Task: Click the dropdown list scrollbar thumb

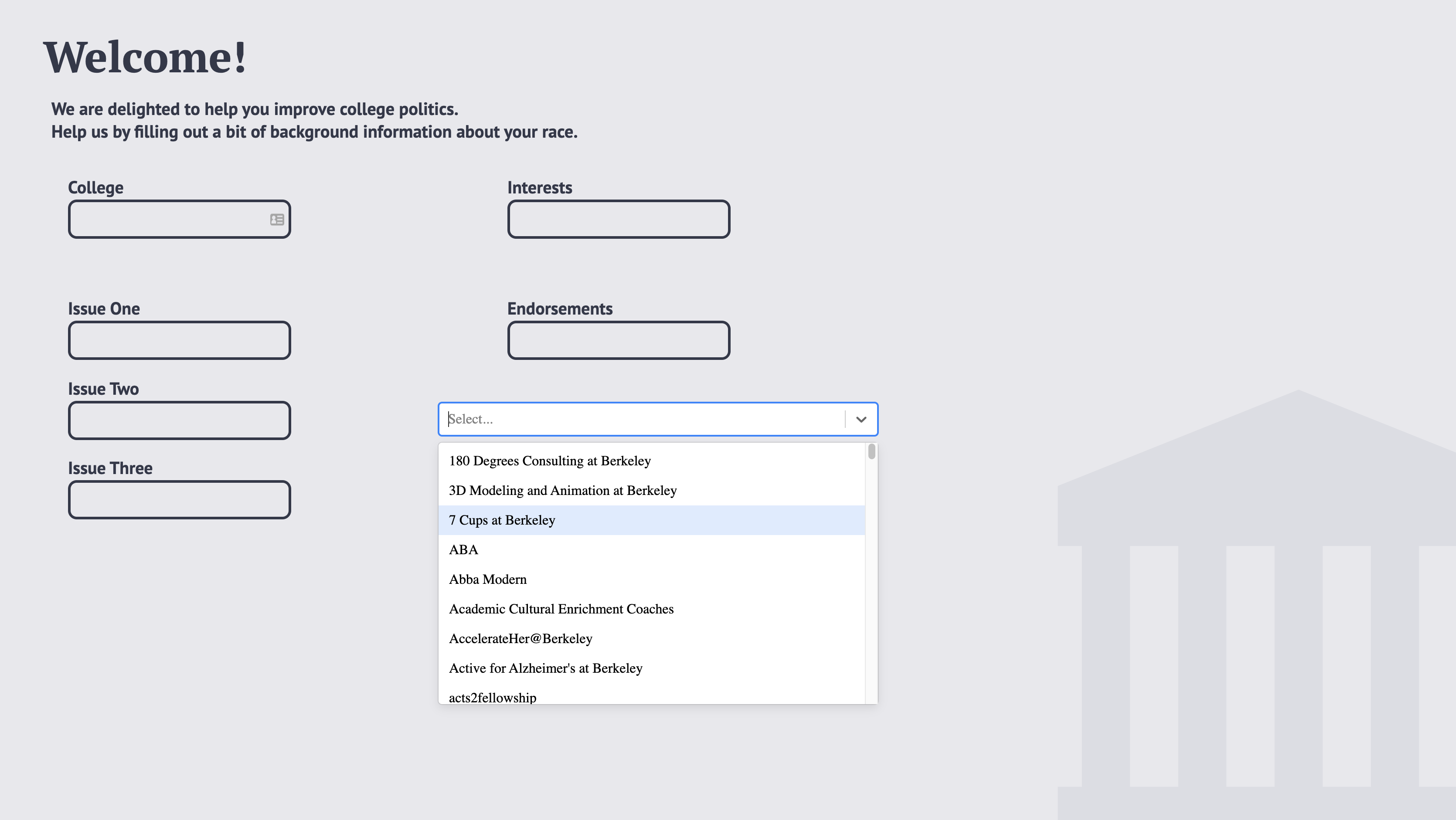Action: point(871,452)
